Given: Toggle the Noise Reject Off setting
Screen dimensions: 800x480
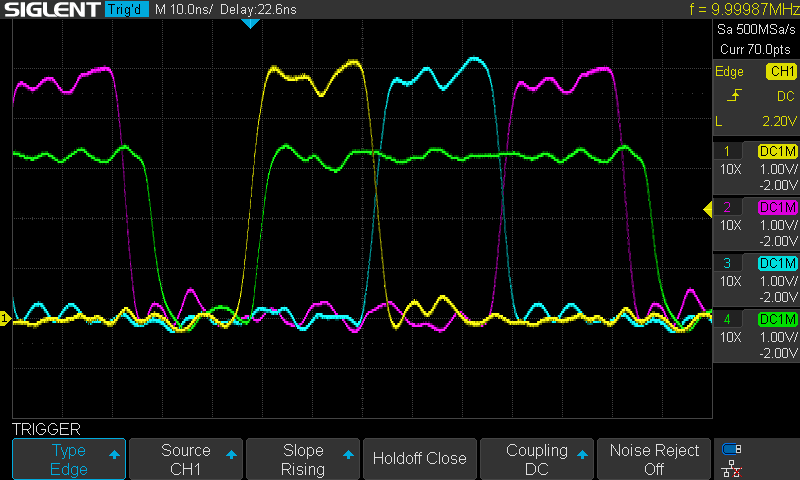Looking at the screenshot, I should [654, 459].
